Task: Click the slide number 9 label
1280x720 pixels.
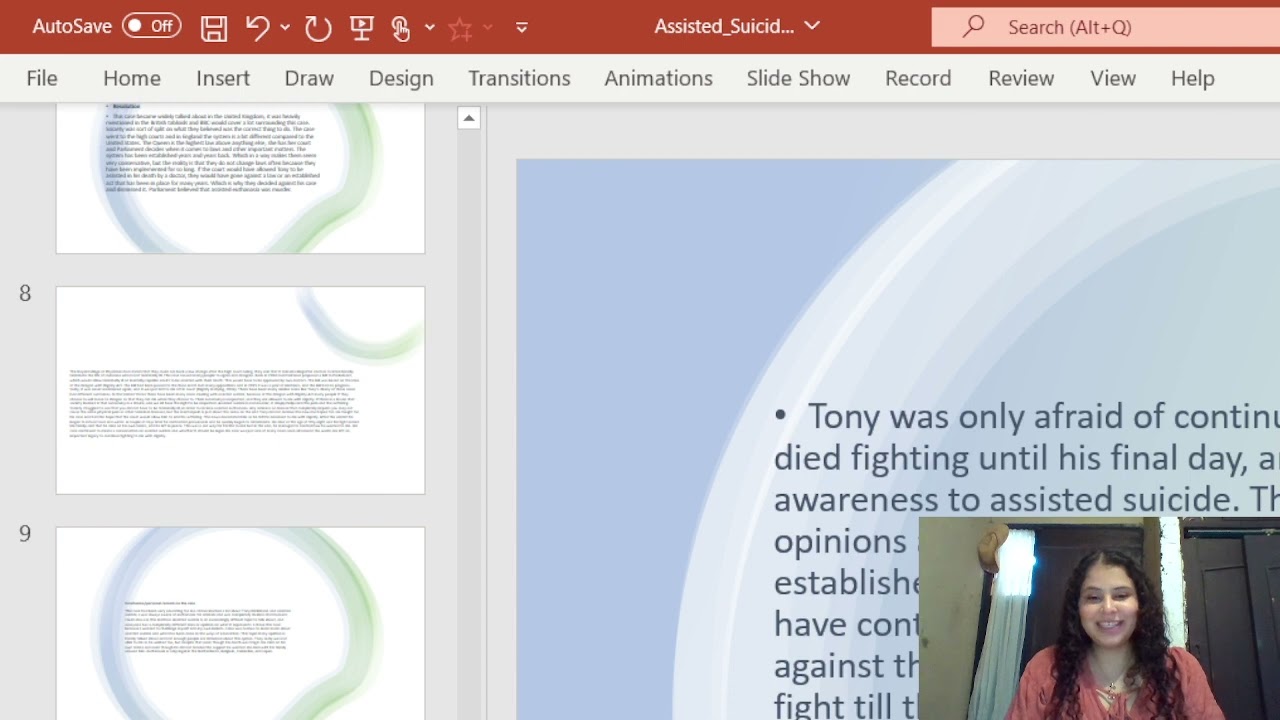Action: 25,533
